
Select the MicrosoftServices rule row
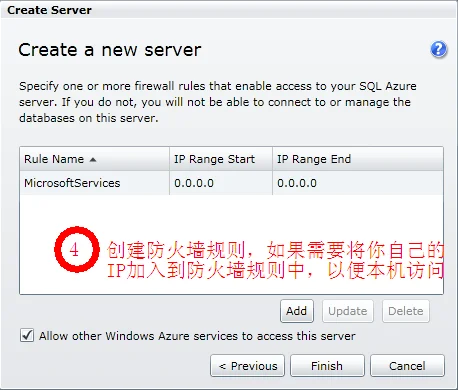(x=231, y=183)
